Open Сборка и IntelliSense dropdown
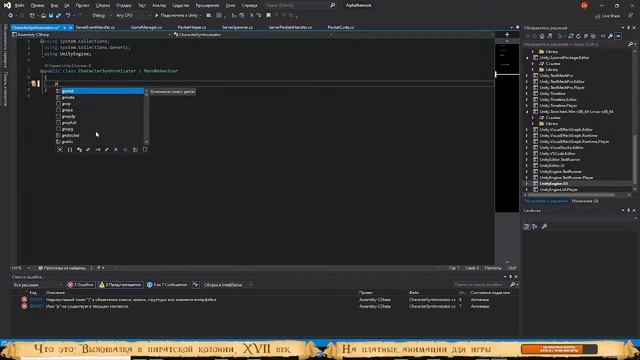The width and height of the screenshot is (640, 360). pos(227,284)
